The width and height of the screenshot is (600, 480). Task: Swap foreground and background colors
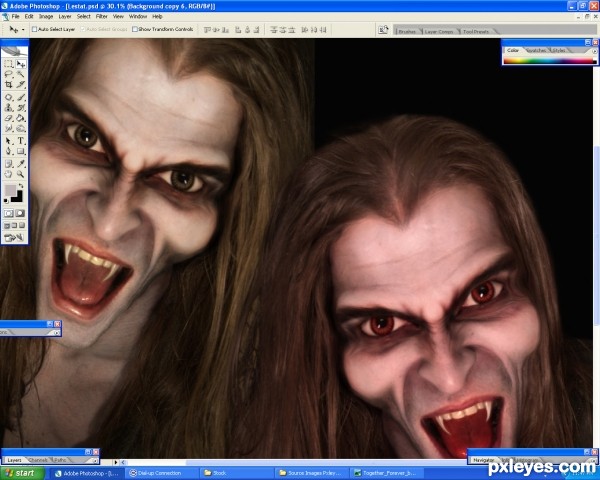click(21, 186)
